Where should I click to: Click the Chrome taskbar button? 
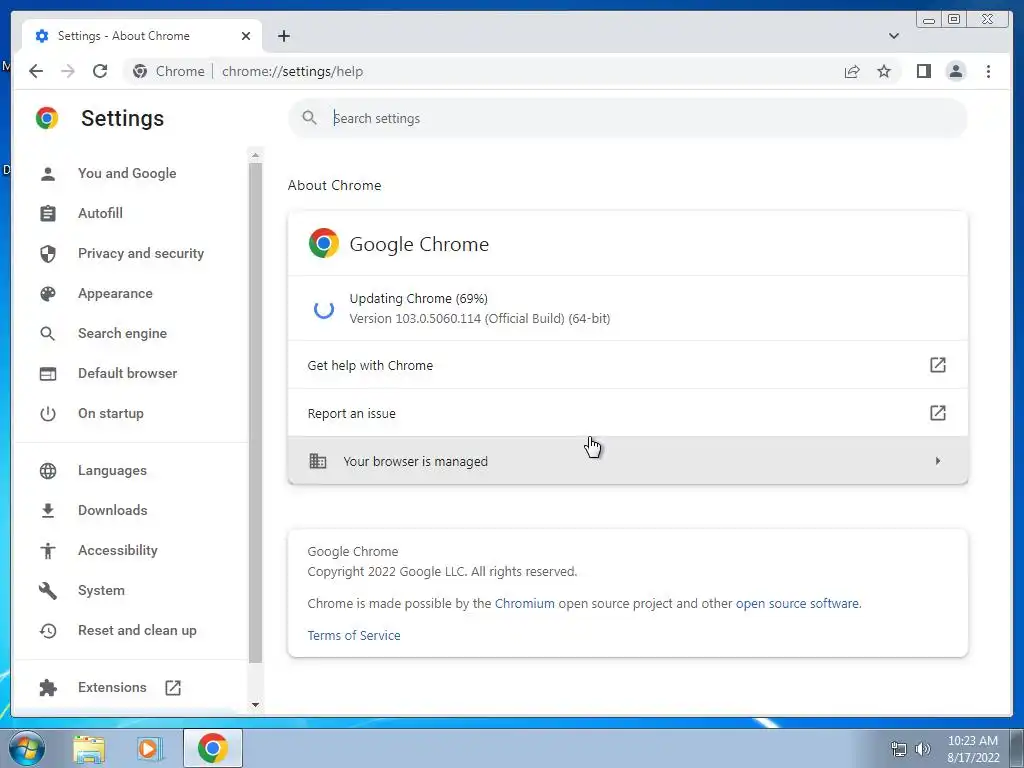tap(213, 748)
